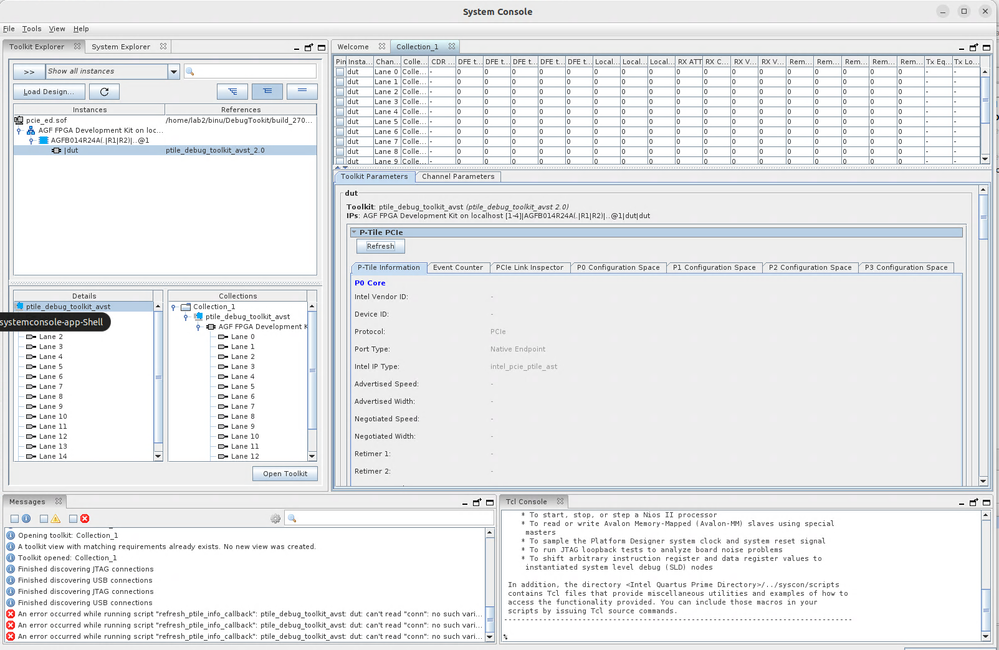Open the 'Show all instances' dropdown
The image size is (999, 650).
click(x=173, y=72)
